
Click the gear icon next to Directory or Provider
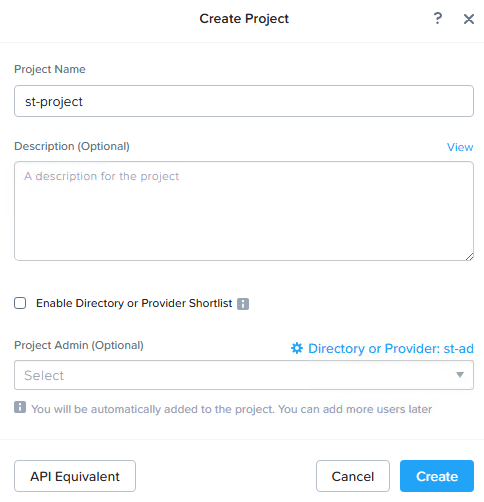coord(297,348)
